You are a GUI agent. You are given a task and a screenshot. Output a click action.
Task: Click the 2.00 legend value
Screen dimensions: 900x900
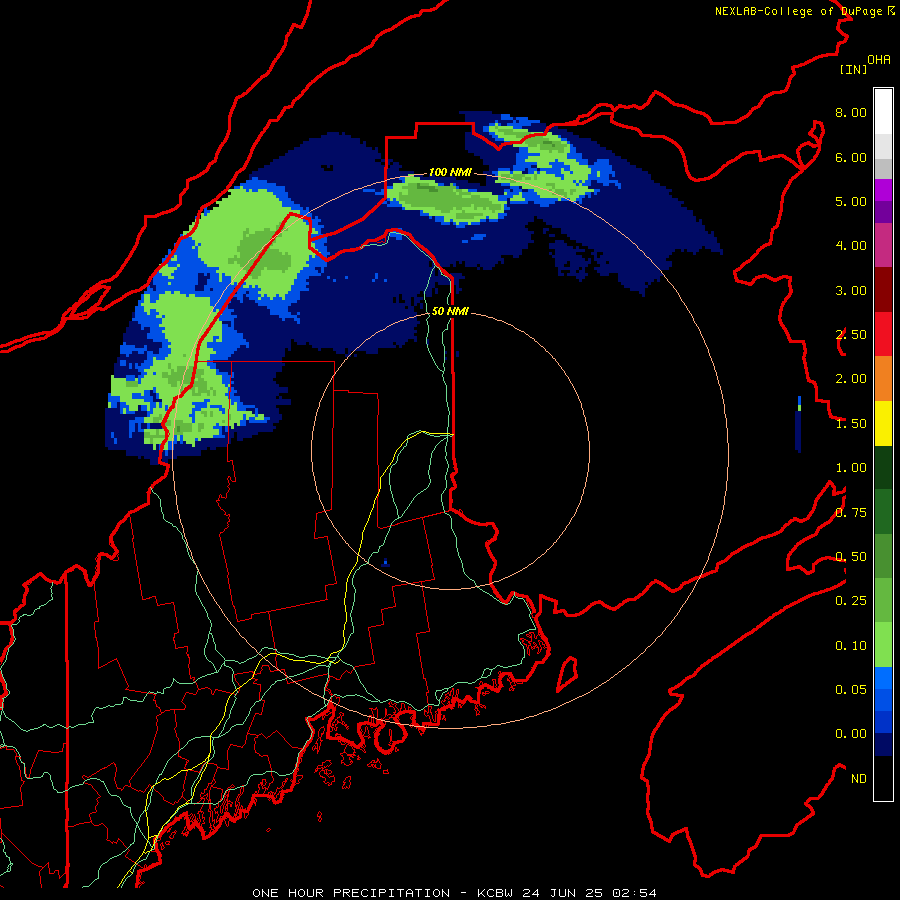(x=851, y=379)
